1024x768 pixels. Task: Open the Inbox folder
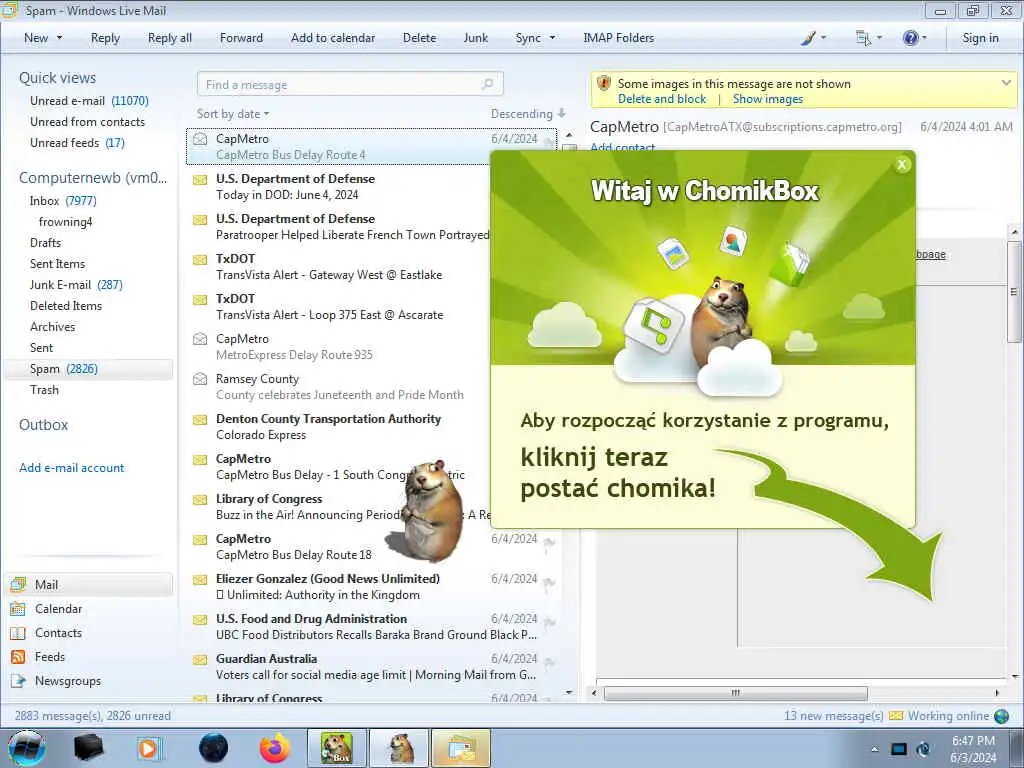(x=63, y=200)
